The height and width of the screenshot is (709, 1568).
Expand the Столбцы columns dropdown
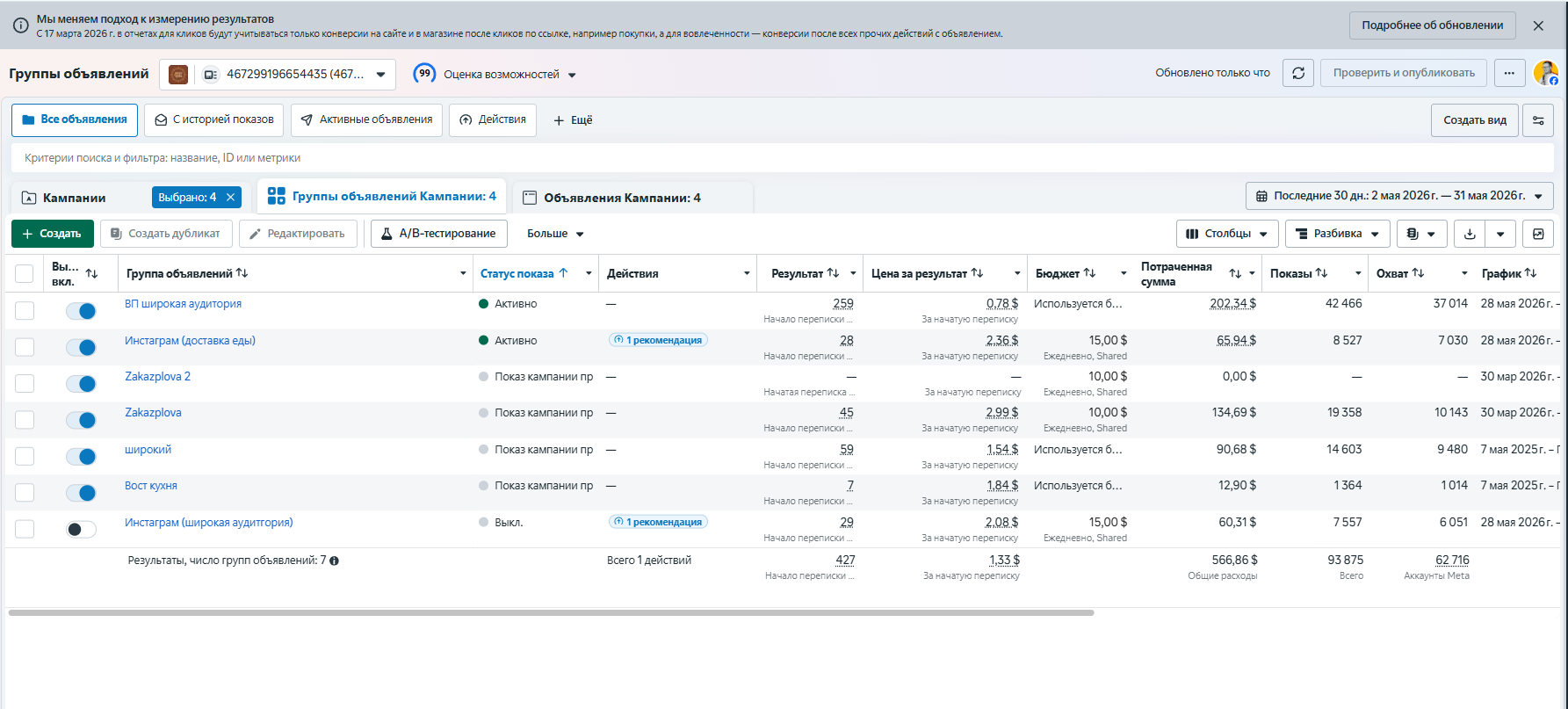pos(1227,234)
